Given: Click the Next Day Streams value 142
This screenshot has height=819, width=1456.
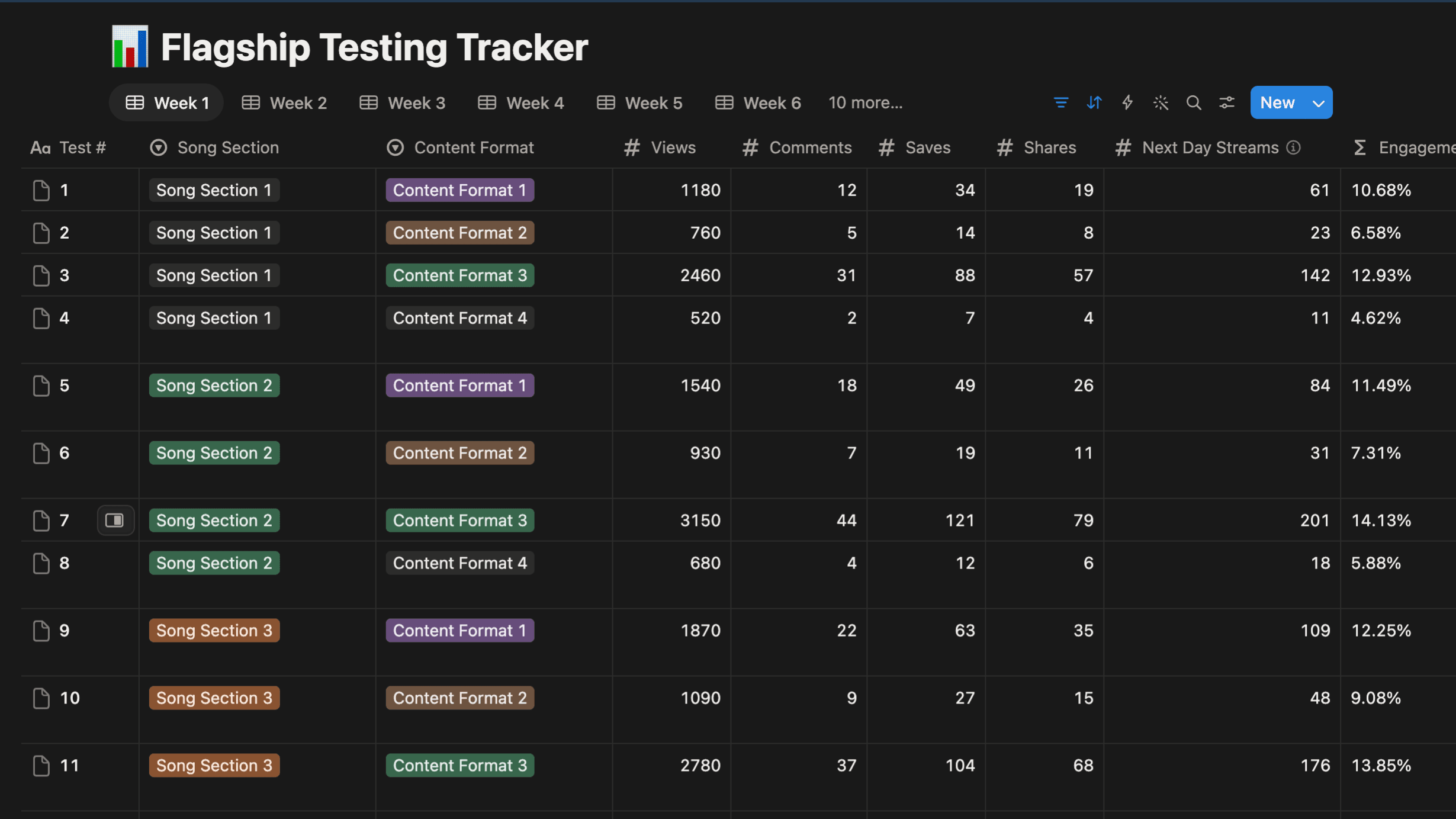Looking at the screenshot, I should (1315, 275).
